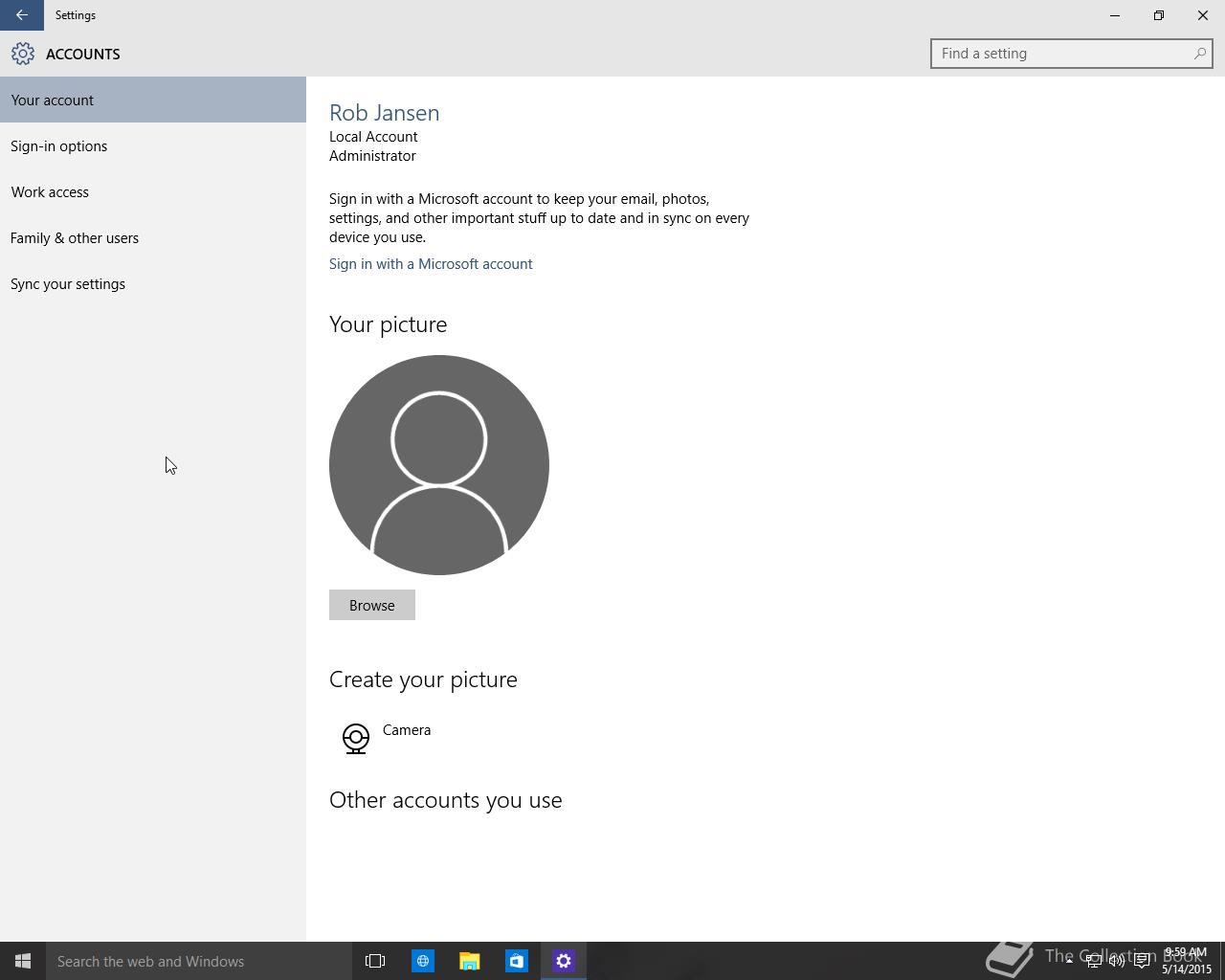
Task: Open Work access settings
Action: pos(153,191)
